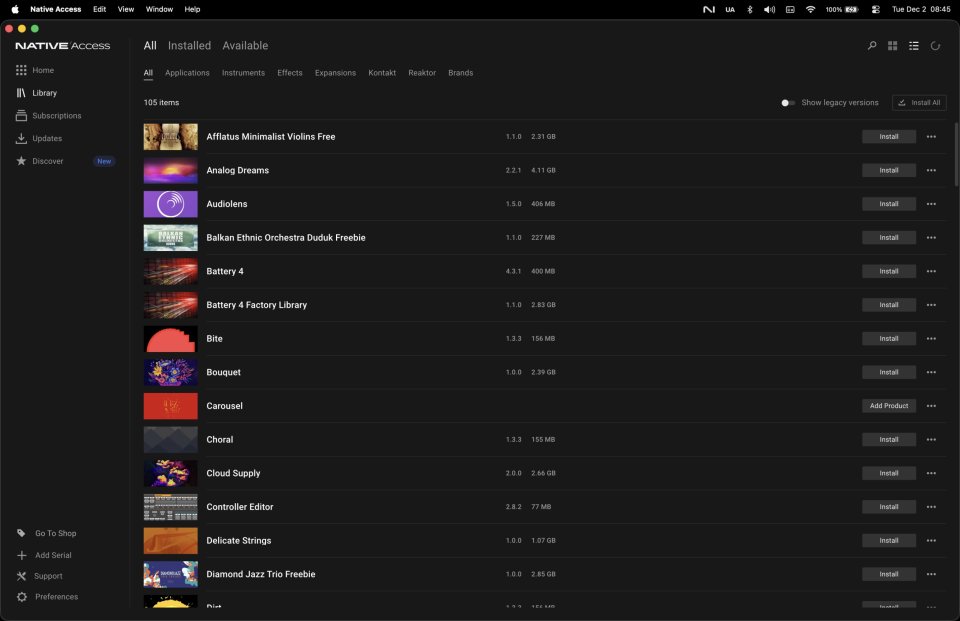
Task: Open more options for Cloud Supply
Action: point(931,473)
